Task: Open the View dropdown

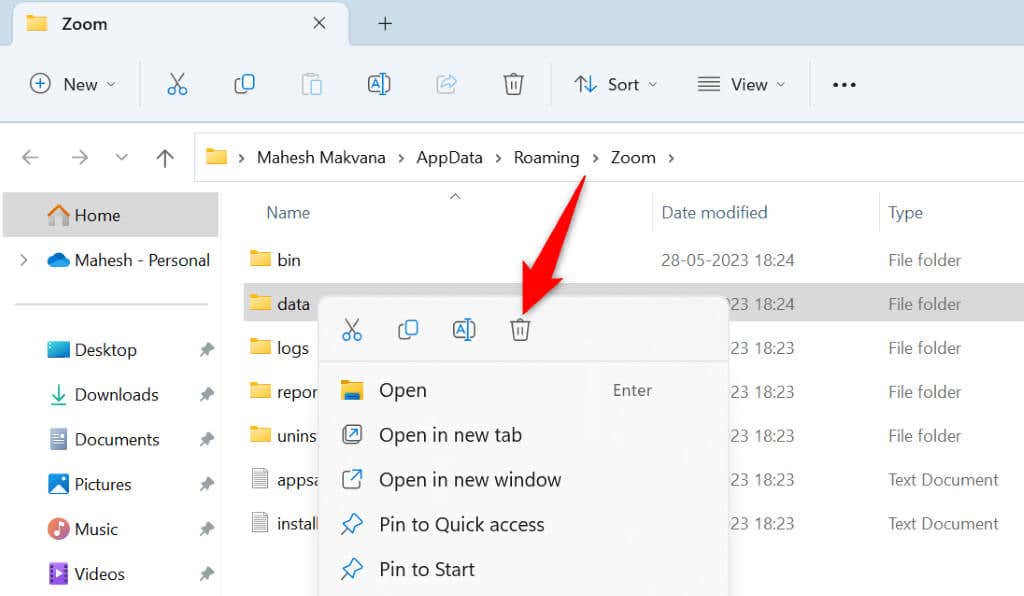Action: (741, 84)
